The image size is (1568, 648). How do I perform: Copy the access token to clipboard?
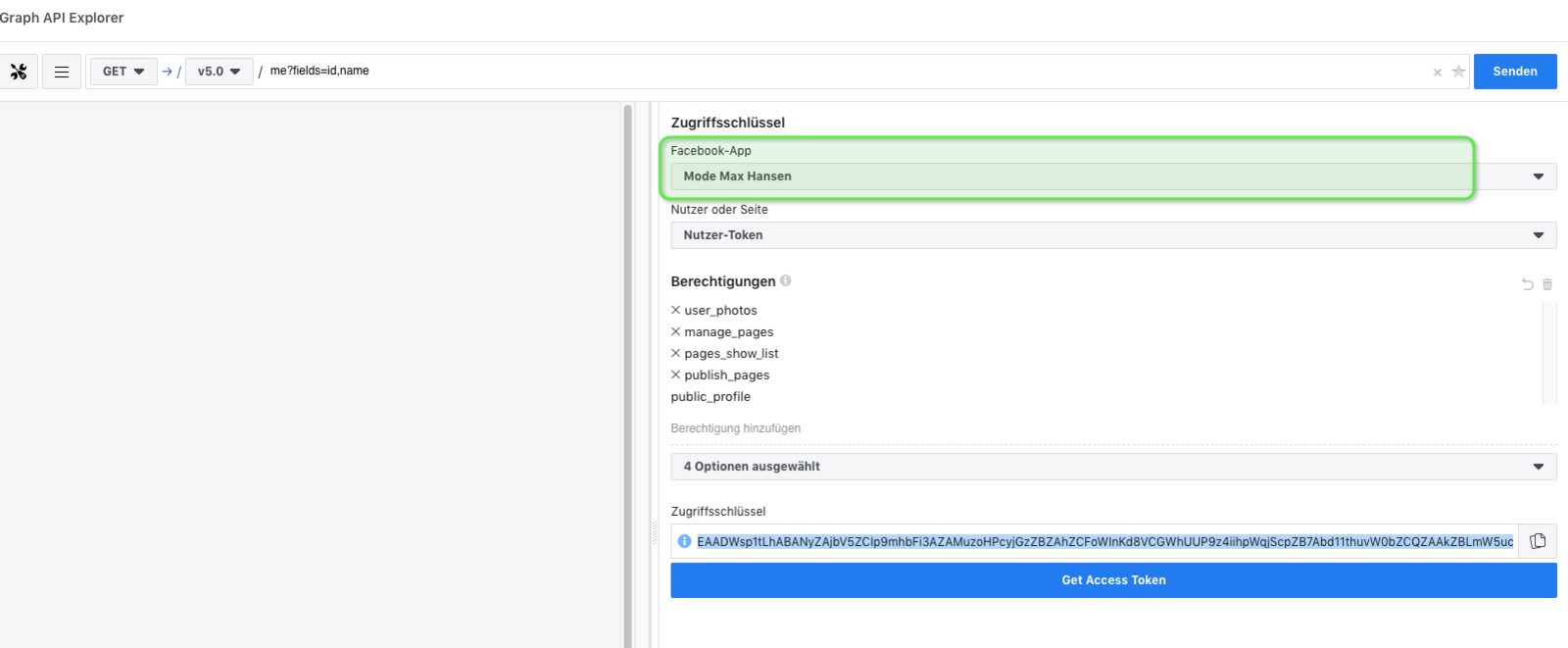point(1538,541)
